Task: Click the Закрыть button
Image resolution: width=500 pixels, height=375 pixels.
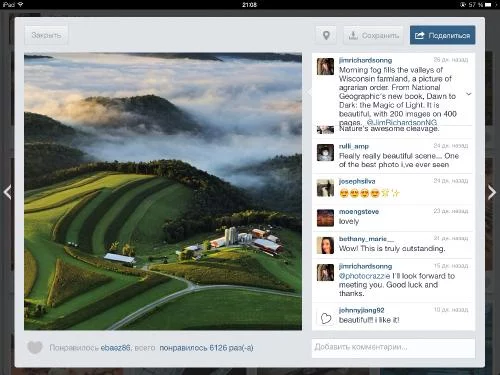Action: (x=46, y=35)
